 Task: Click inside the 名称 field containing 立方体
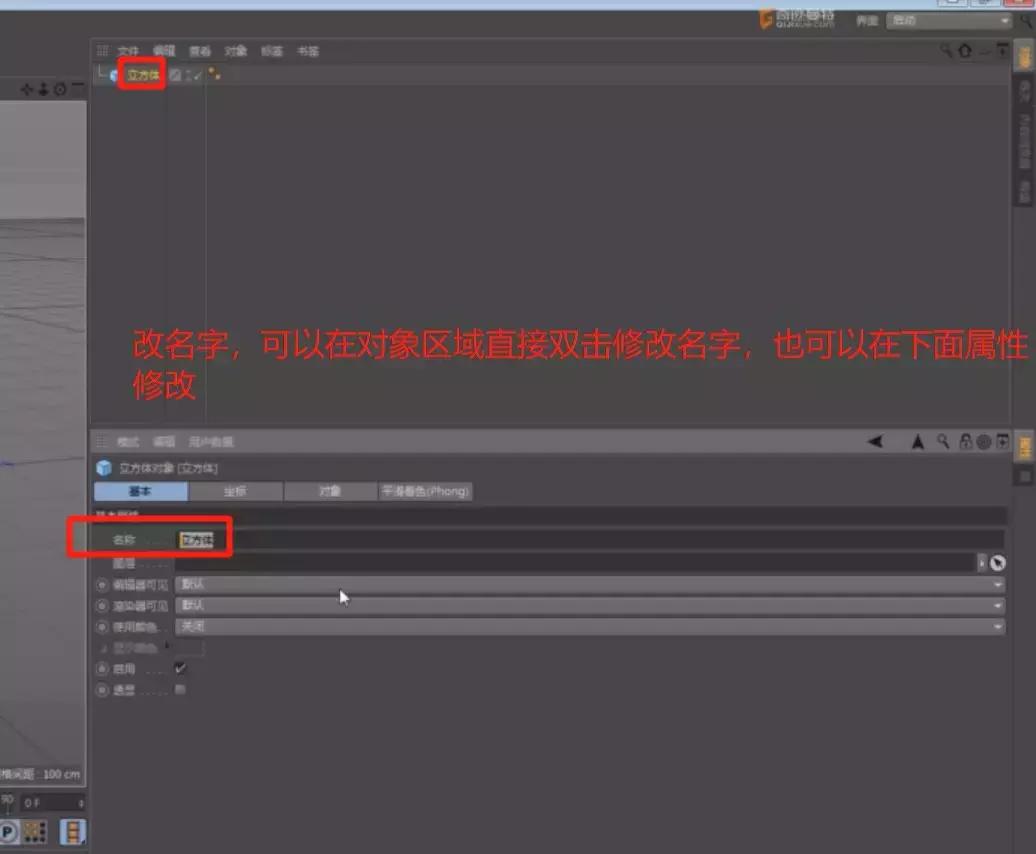click(x=197, y=539)
